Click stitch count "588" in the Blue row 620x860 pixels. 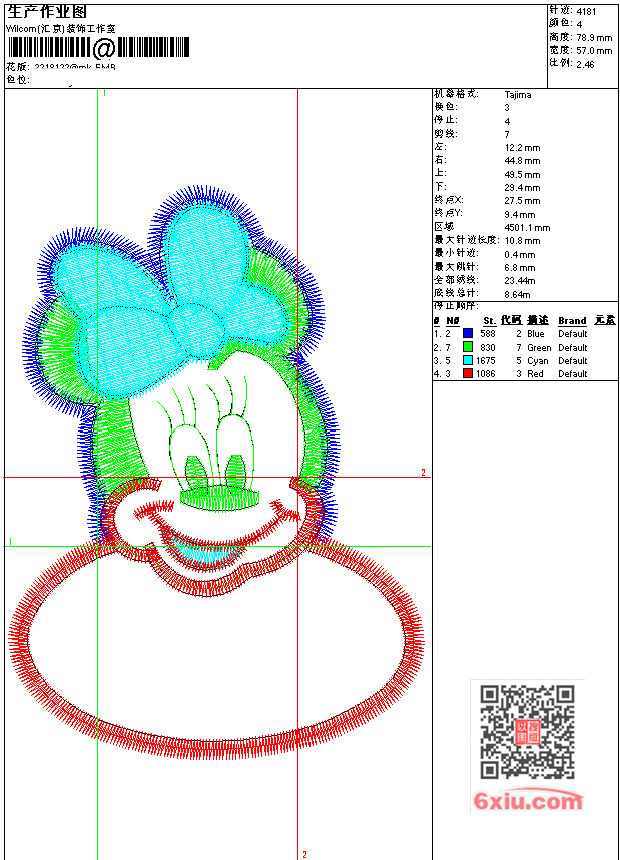488,333
